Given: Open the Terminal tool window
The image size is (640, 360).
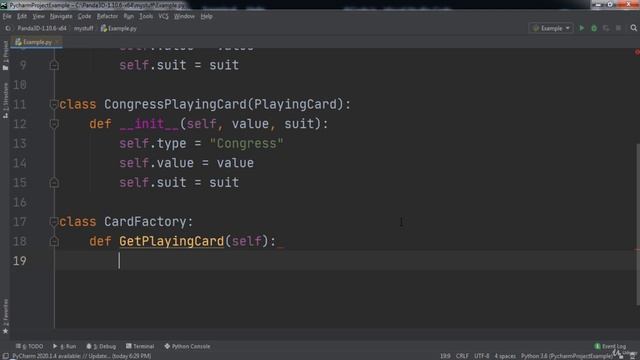Looking at the screenshot, I should point(140,346).
